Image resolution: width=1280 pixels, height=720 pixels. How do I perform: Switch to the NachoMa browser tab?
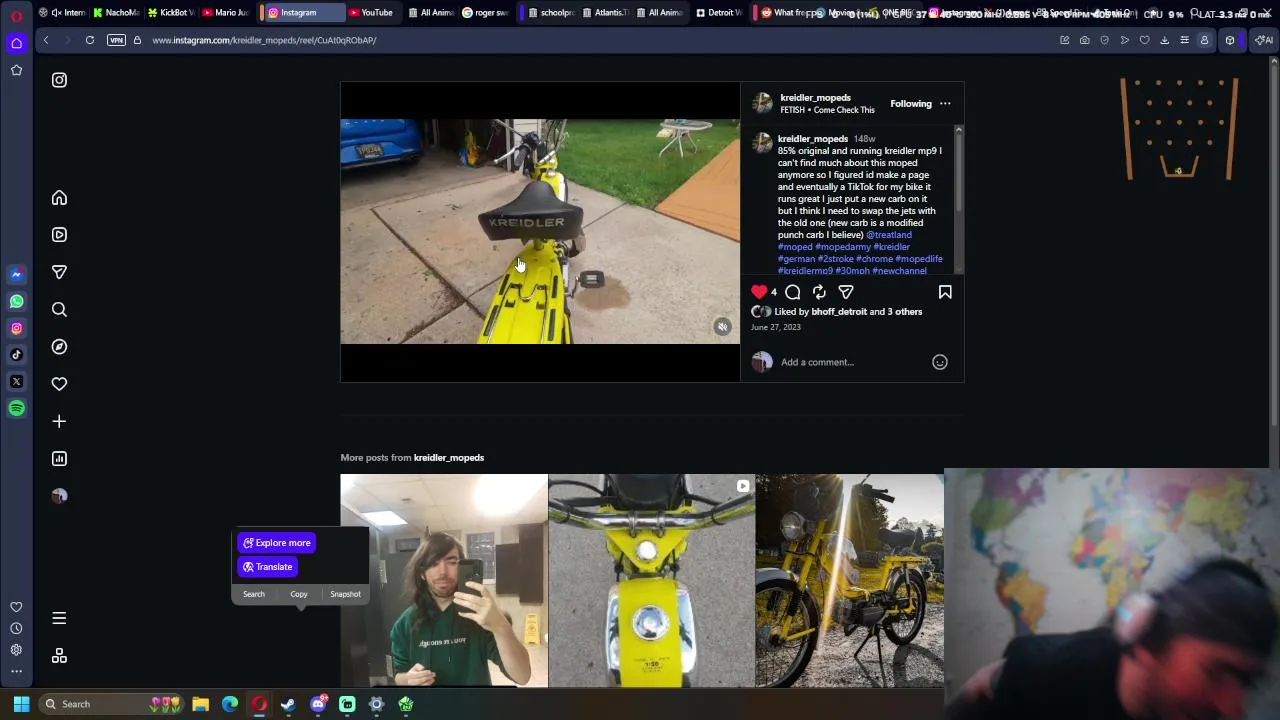point(116,13)
